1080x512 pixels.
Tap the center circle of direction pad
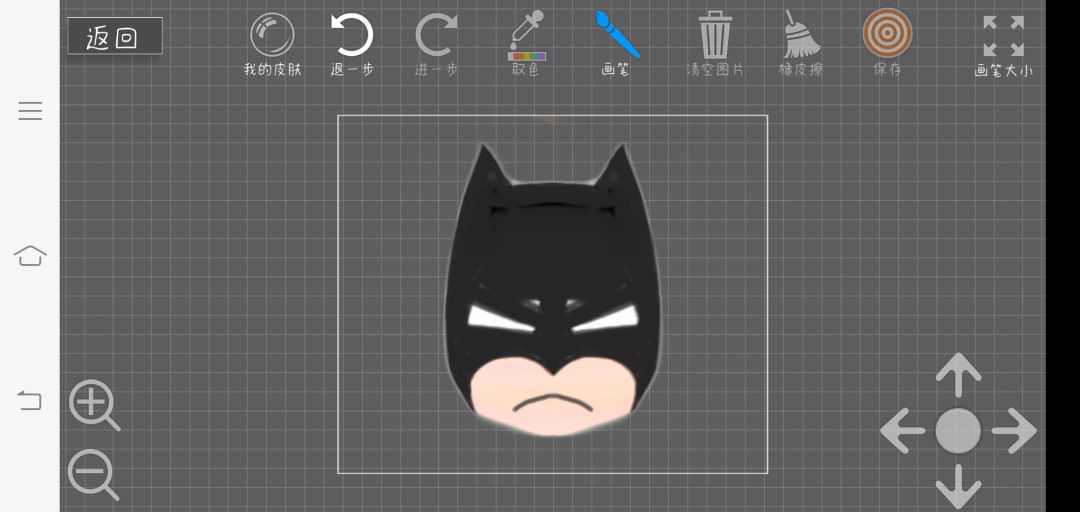coord(958,431)
